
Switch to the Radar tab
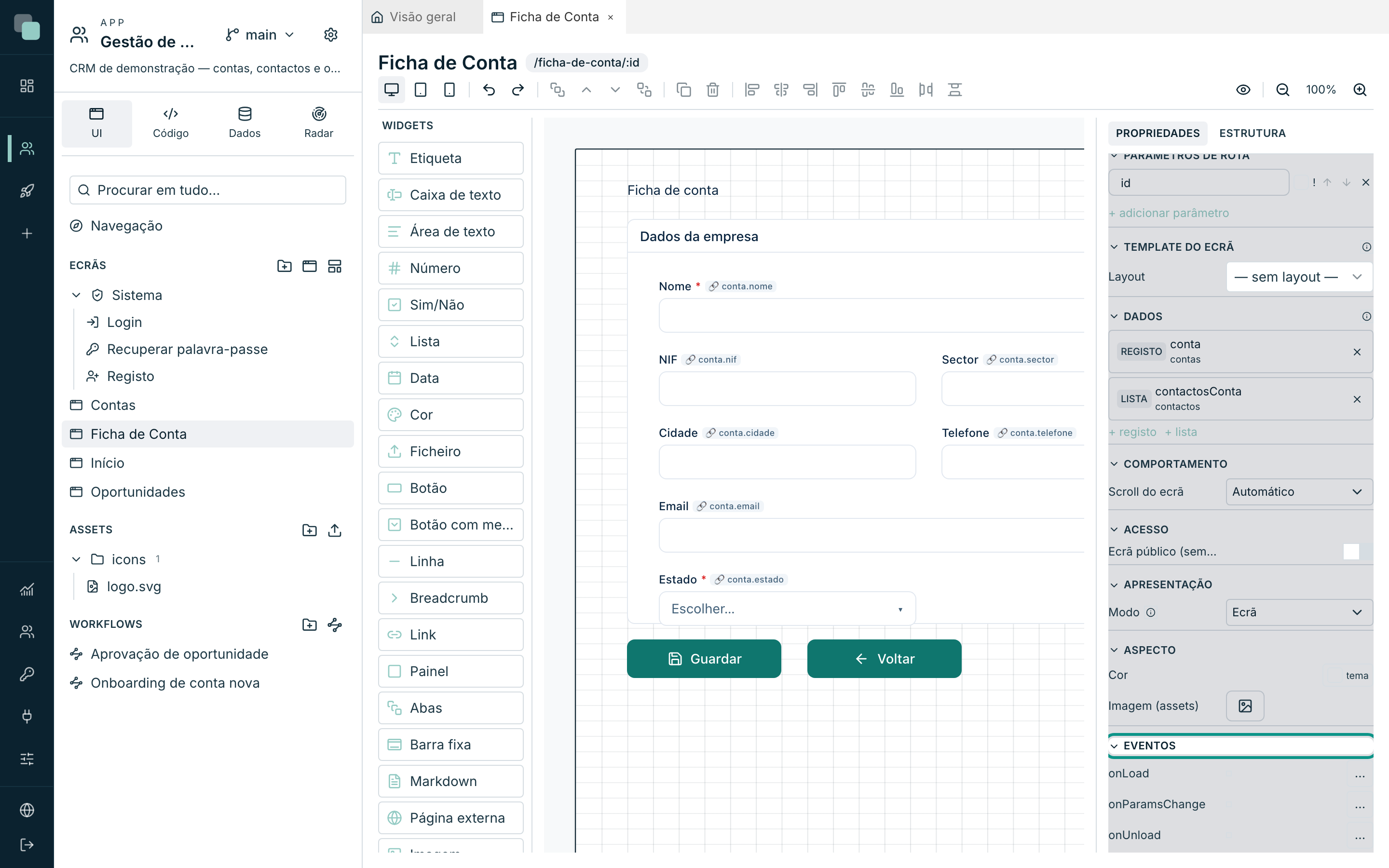(318, 123)
